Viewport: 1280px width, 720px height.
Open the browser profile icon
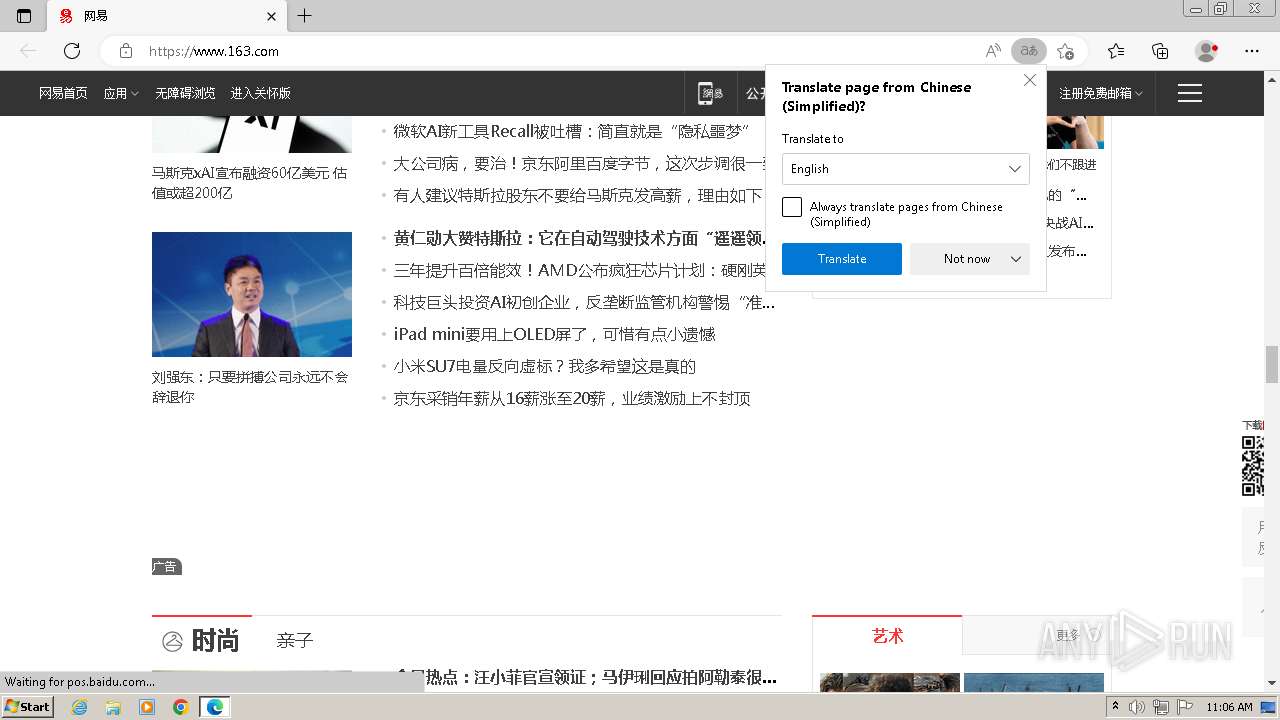1207,51
